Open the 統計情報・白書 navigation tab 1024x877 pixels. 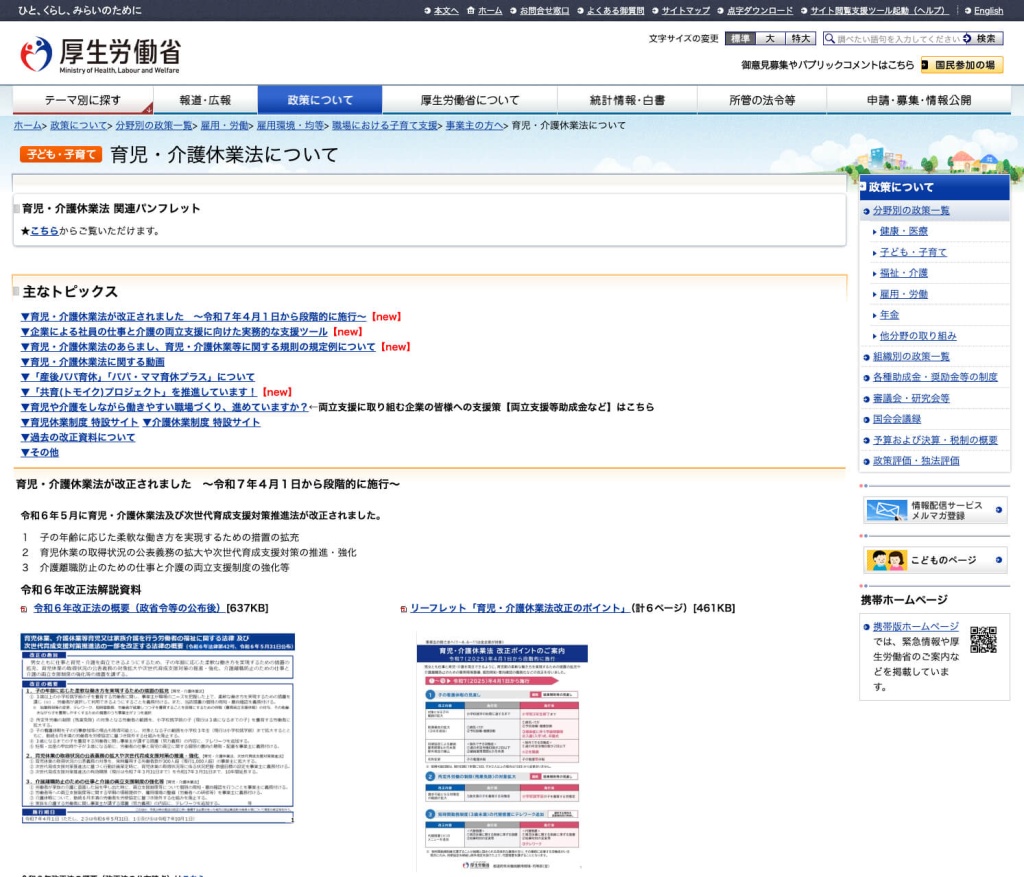627,100
